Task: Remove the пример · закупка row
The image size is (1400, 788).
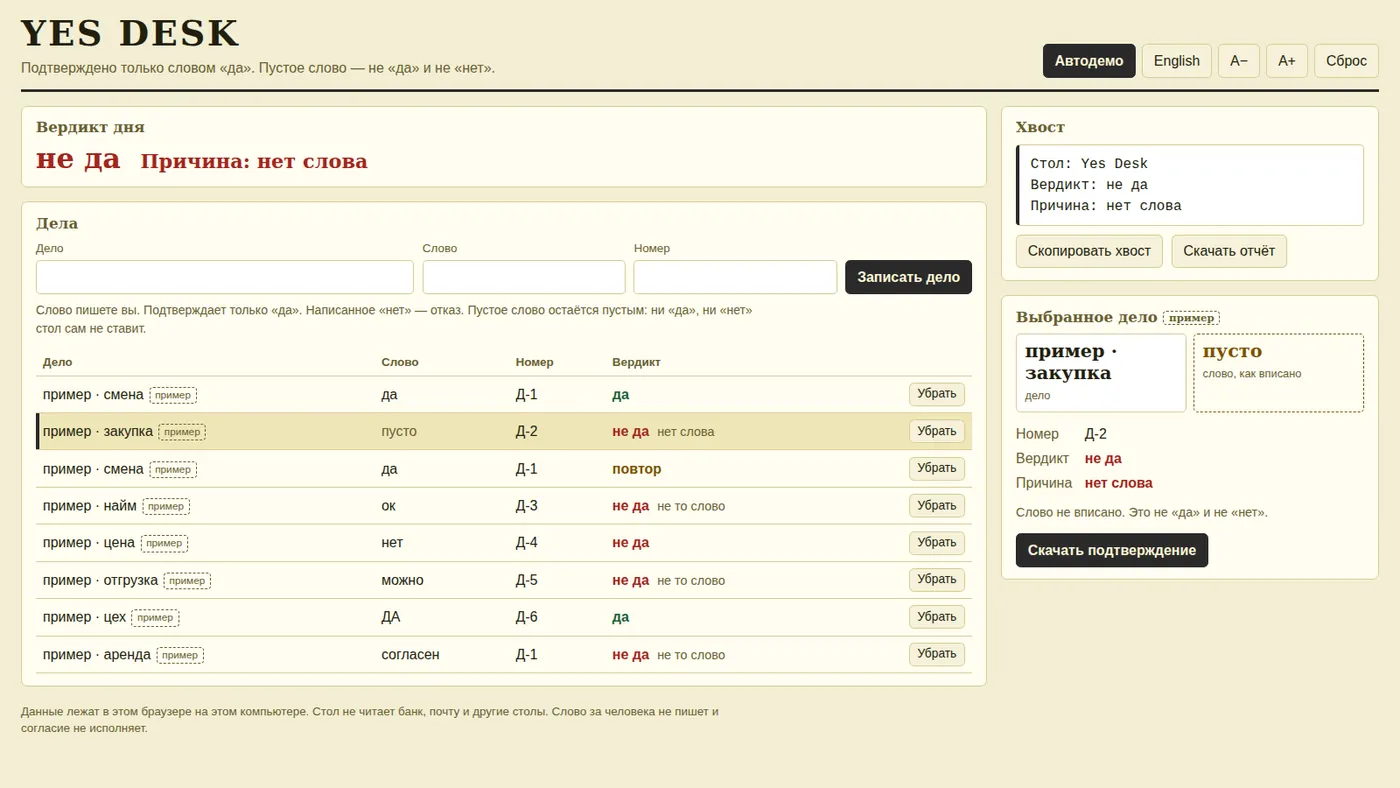Action: (x=937, y=431)
